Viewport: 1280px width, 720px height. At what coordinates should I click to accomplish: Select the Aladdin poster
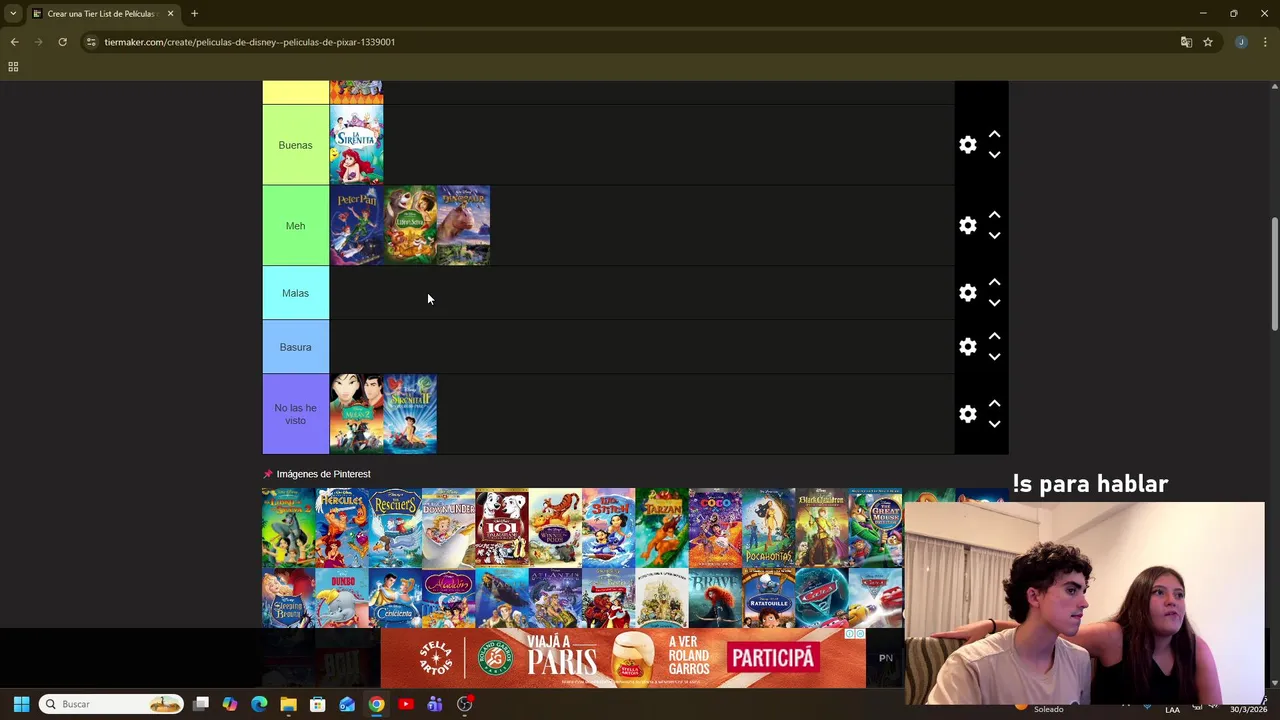click(448, 598)
